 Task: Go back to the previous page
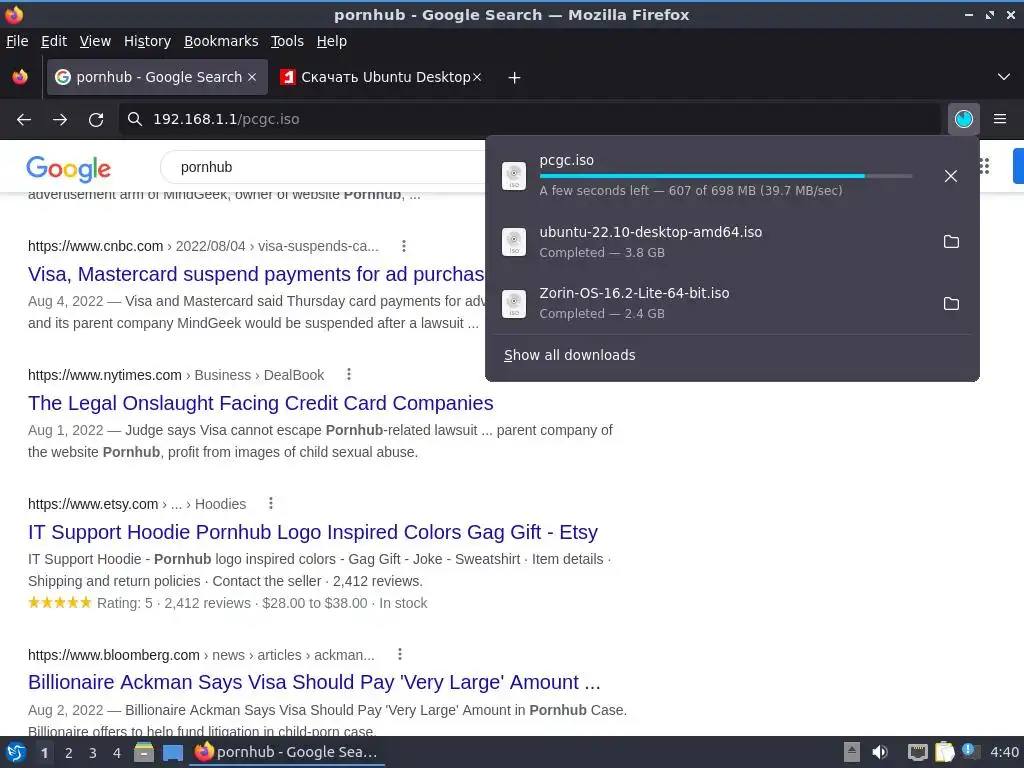(x=24, y=119)
